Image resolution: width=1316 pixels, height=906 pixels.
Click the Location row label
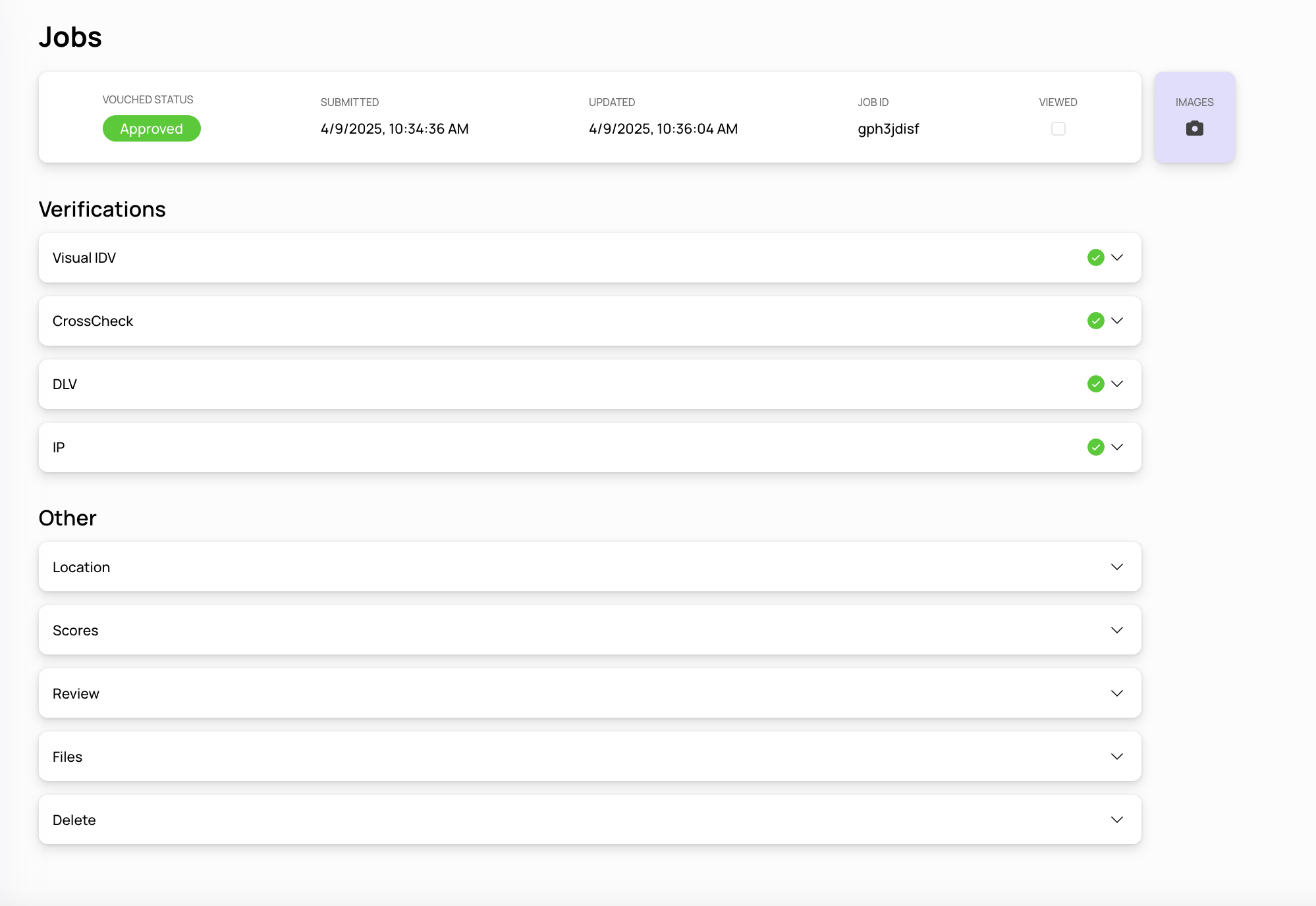[x=81, y=567]
